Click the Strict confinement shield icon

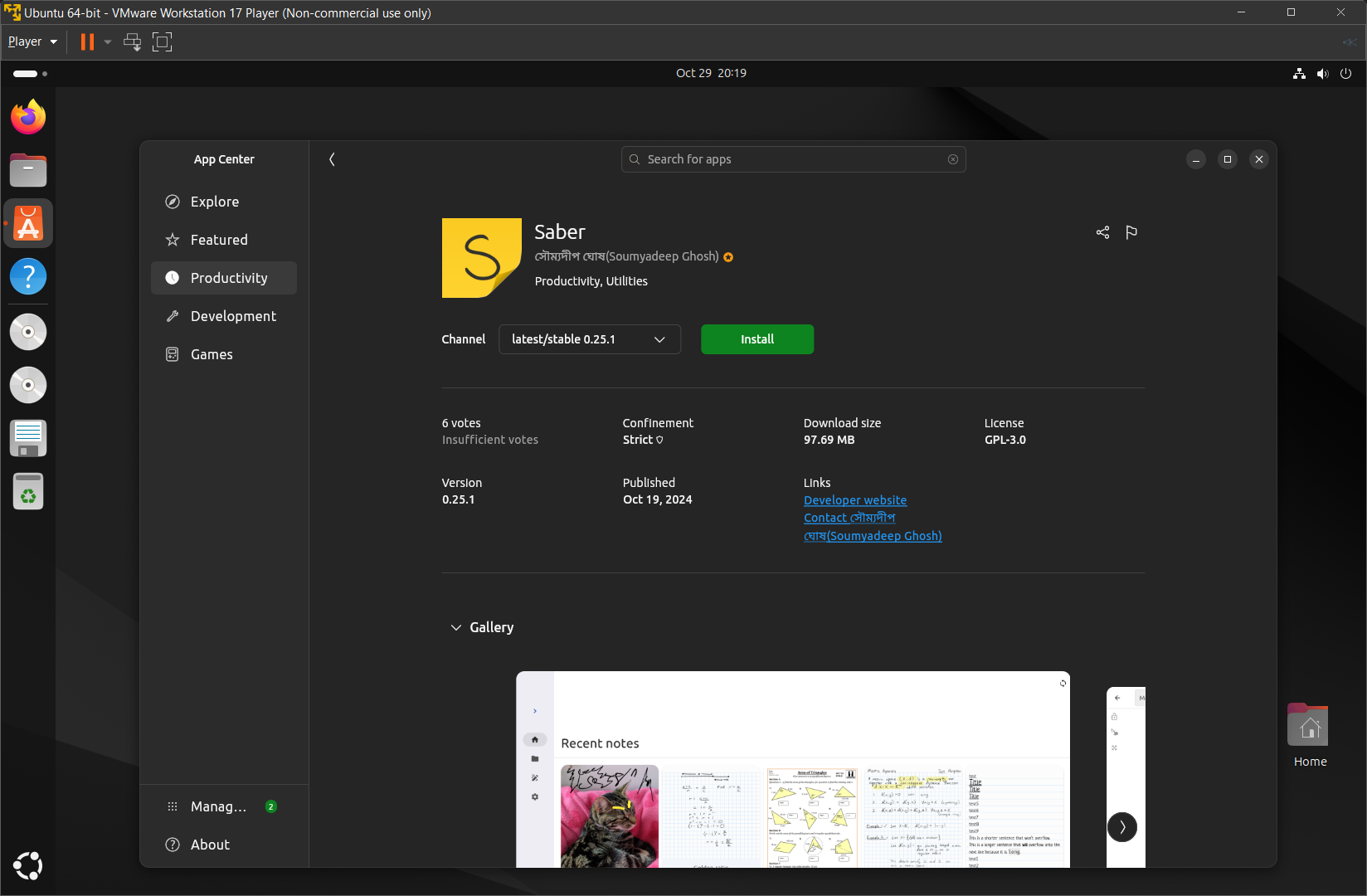(659, 441)
